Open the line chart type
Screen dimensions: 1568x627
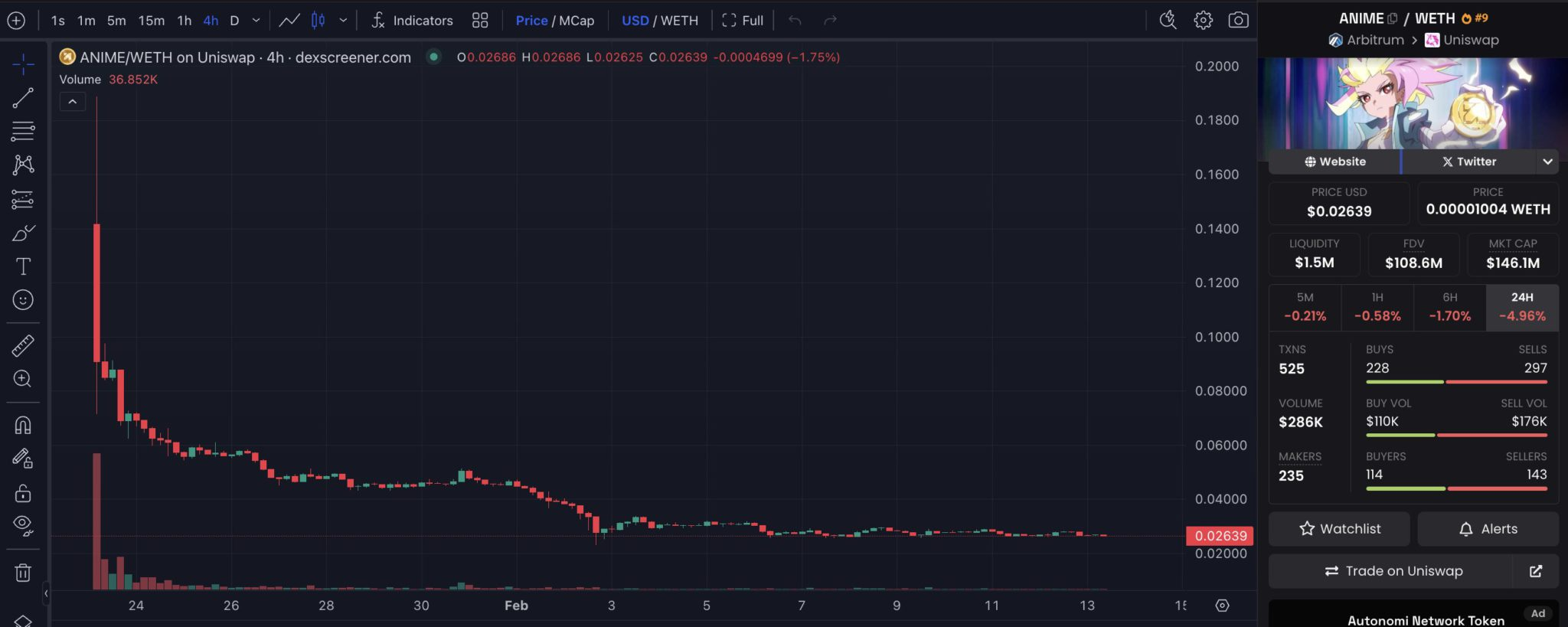tap(289, 21)
